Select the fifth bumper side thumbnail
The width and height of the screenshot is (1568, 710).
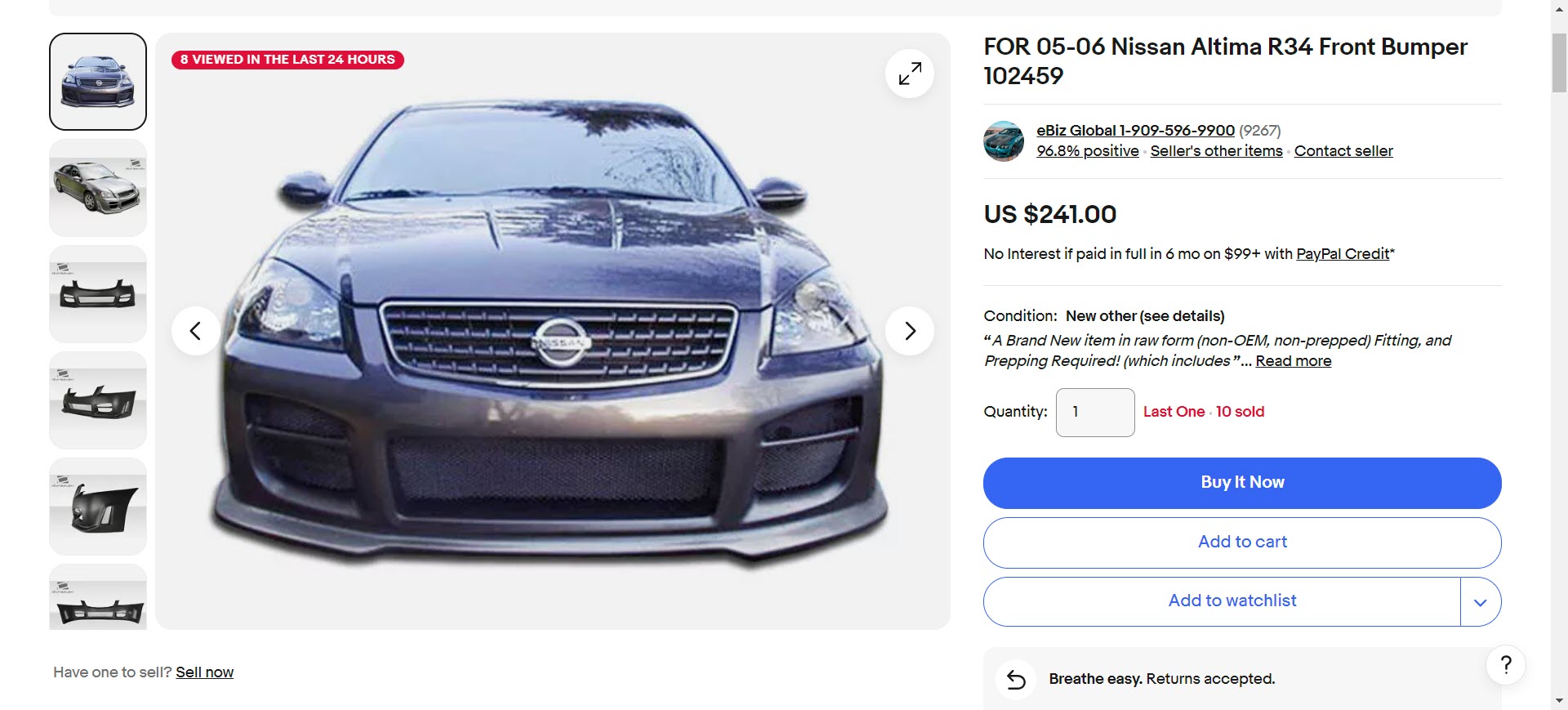[x=98, y=507]
